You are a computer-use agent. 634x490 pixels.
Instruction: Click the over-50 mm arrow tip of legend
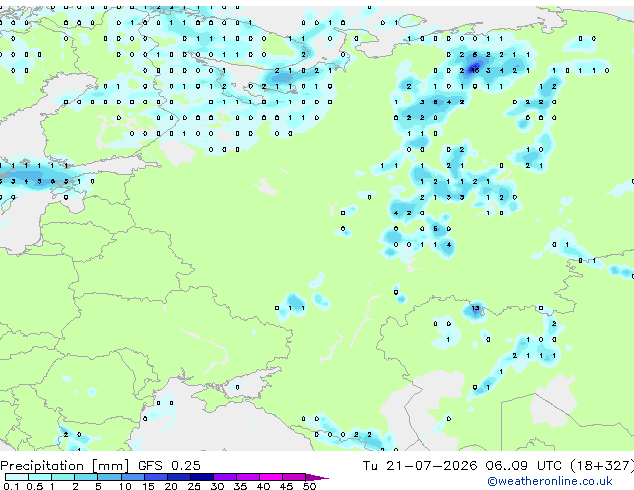tap(317, 477)
